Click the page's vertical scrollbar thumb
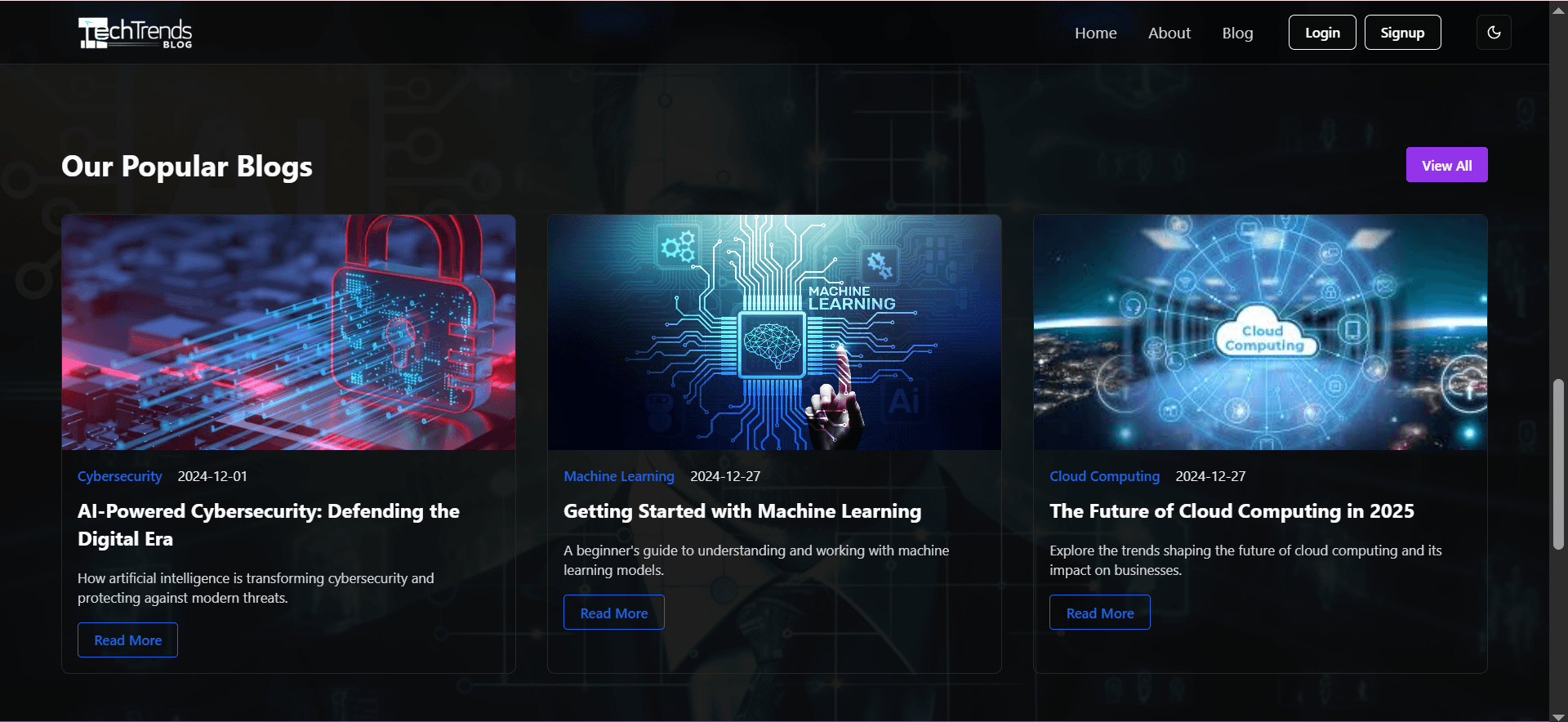This screenshot has height=722, width=1568. (x=1558, y=464)
